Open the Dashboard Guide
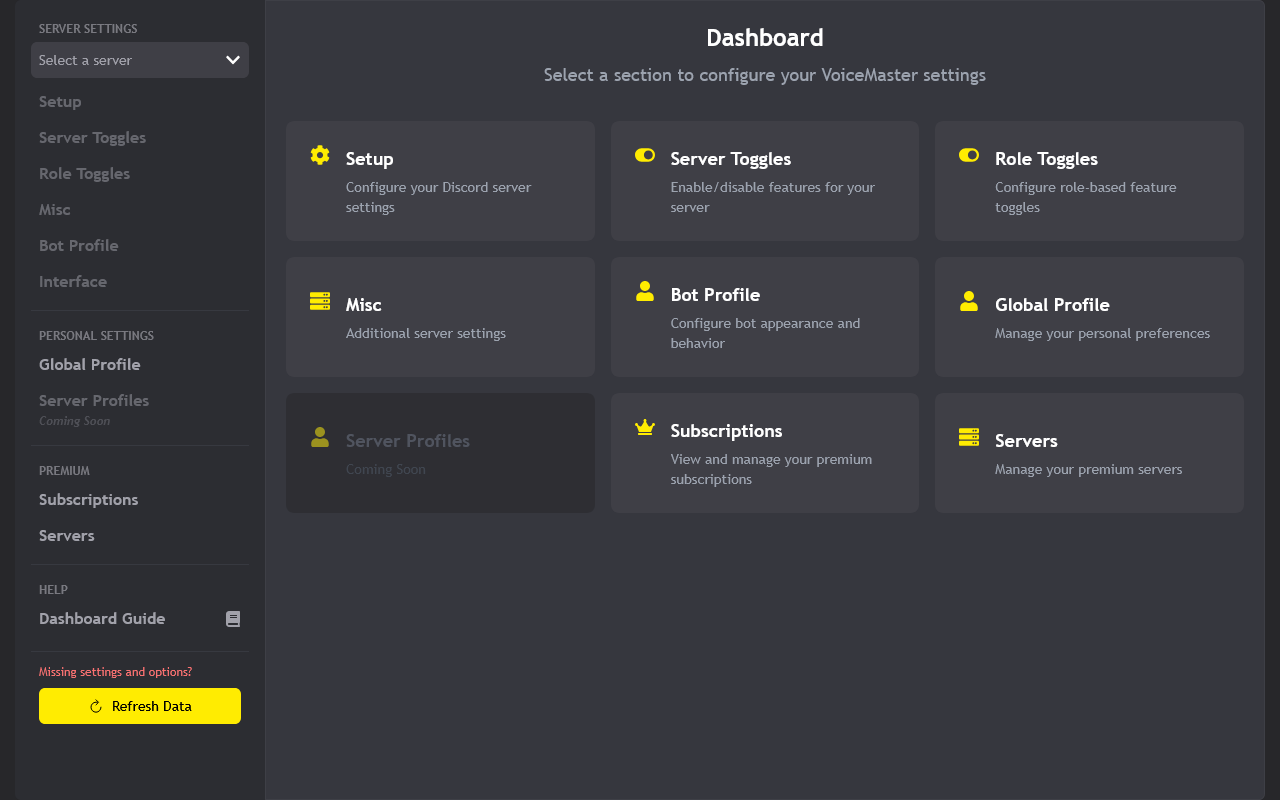The width and height of the screenshot is (1280, 800). coord(102,618)
